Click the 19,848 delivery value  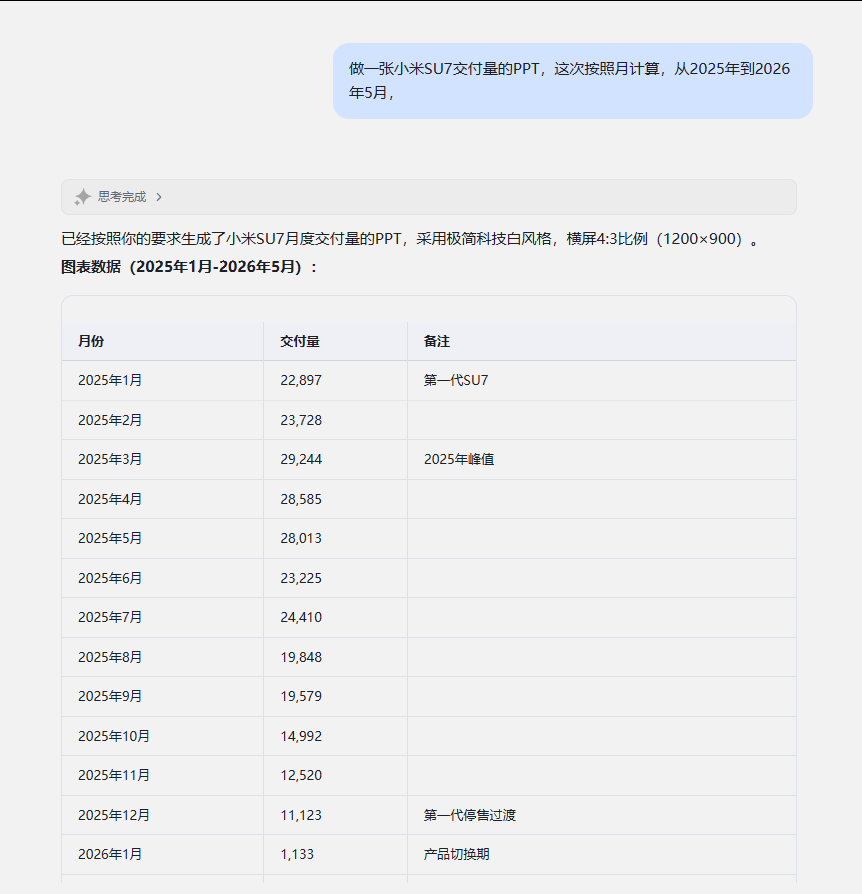301,657
